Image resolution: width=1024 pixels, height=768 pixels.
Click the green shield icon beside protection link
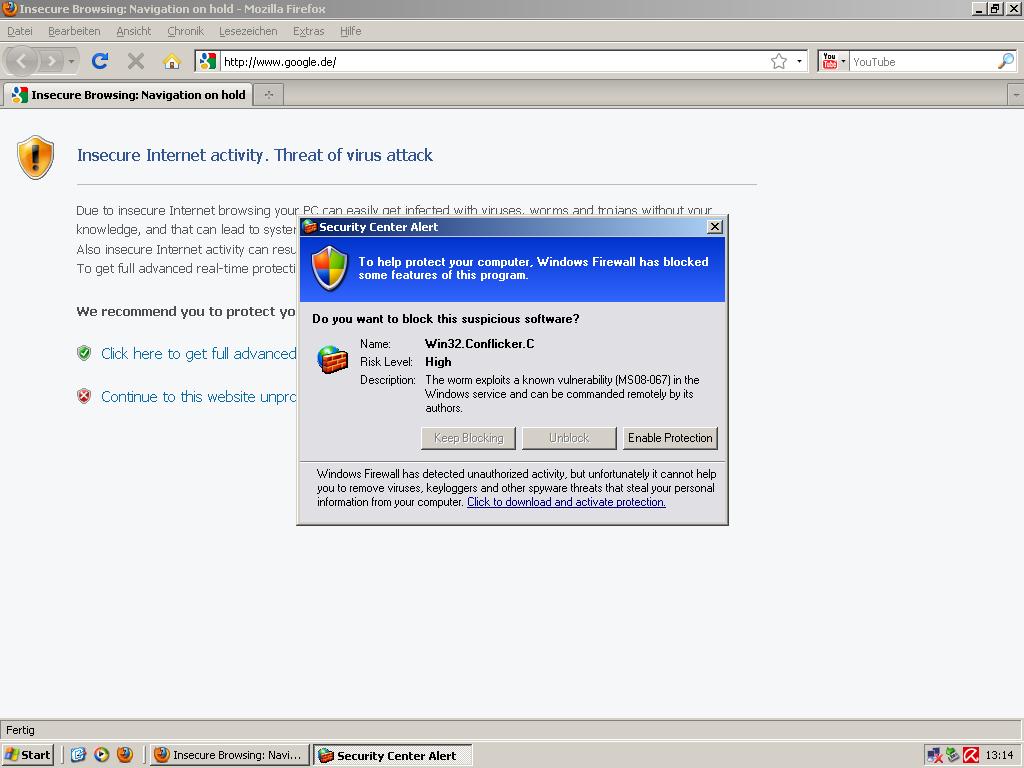[x=84, y=353]
